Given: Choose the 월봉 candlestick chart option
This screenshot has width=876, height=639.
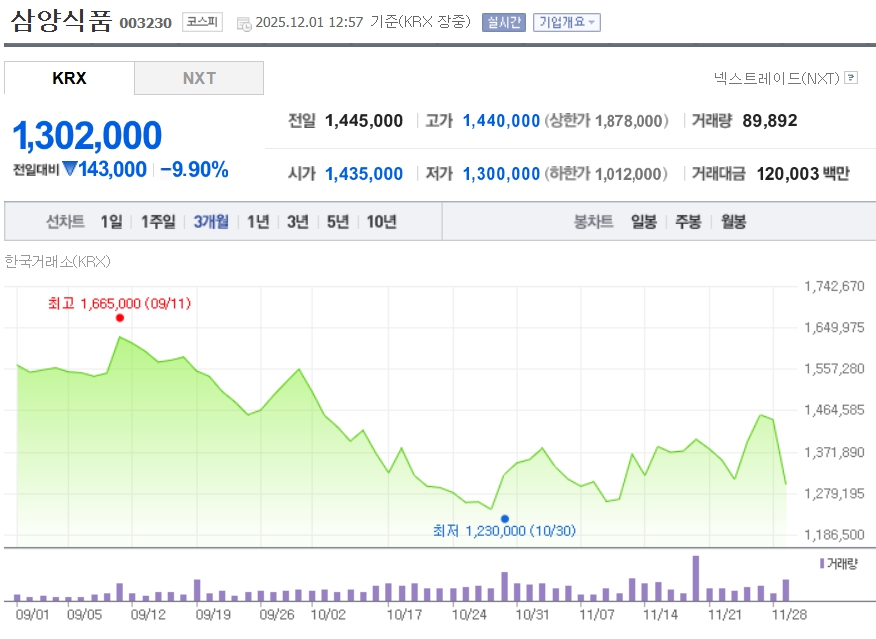Looking at the screenshot, I should click(733, 222).
